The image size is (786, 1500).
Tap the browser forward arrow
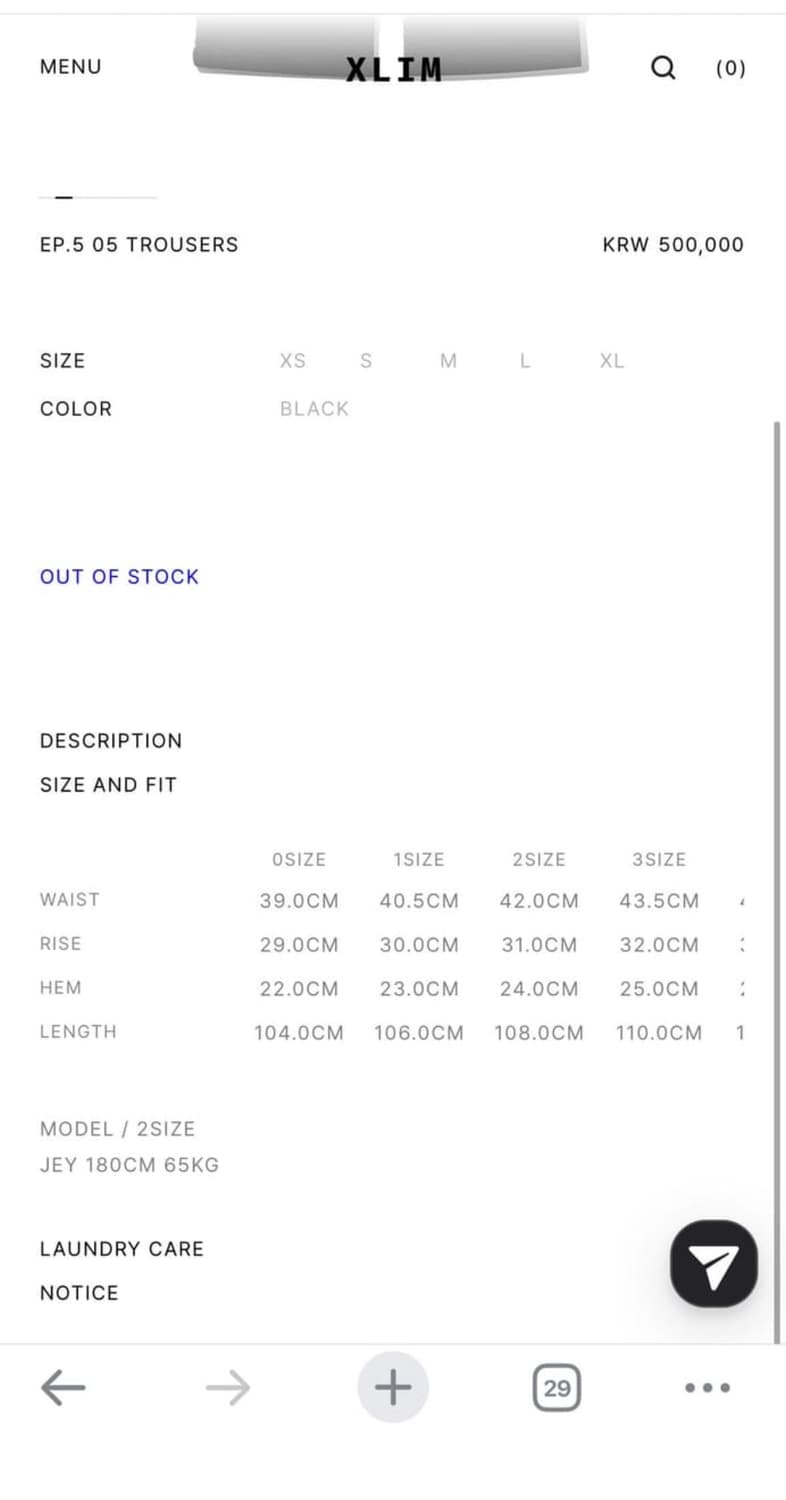tap(228, 1388)
